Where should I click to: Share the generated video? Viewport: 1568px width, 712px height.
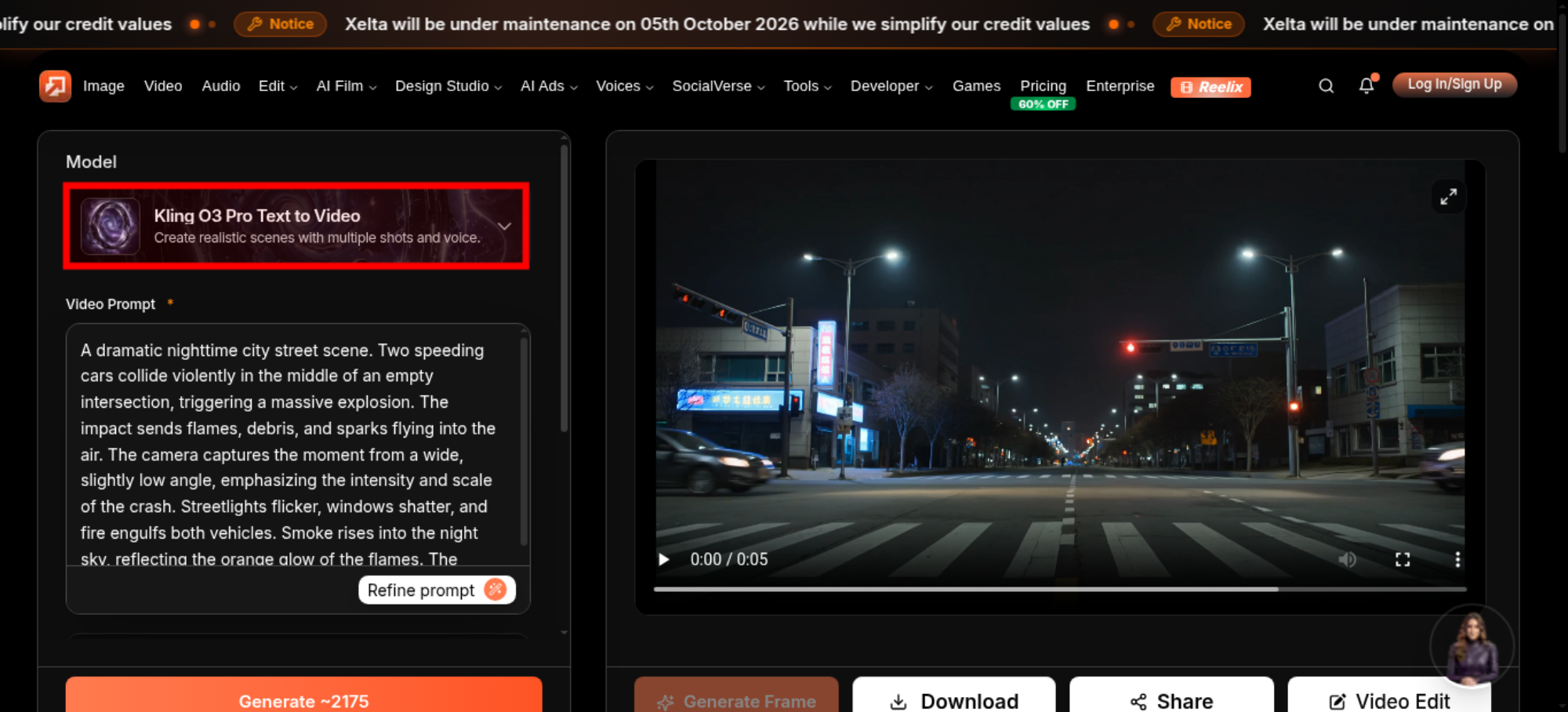(1171, 695)
